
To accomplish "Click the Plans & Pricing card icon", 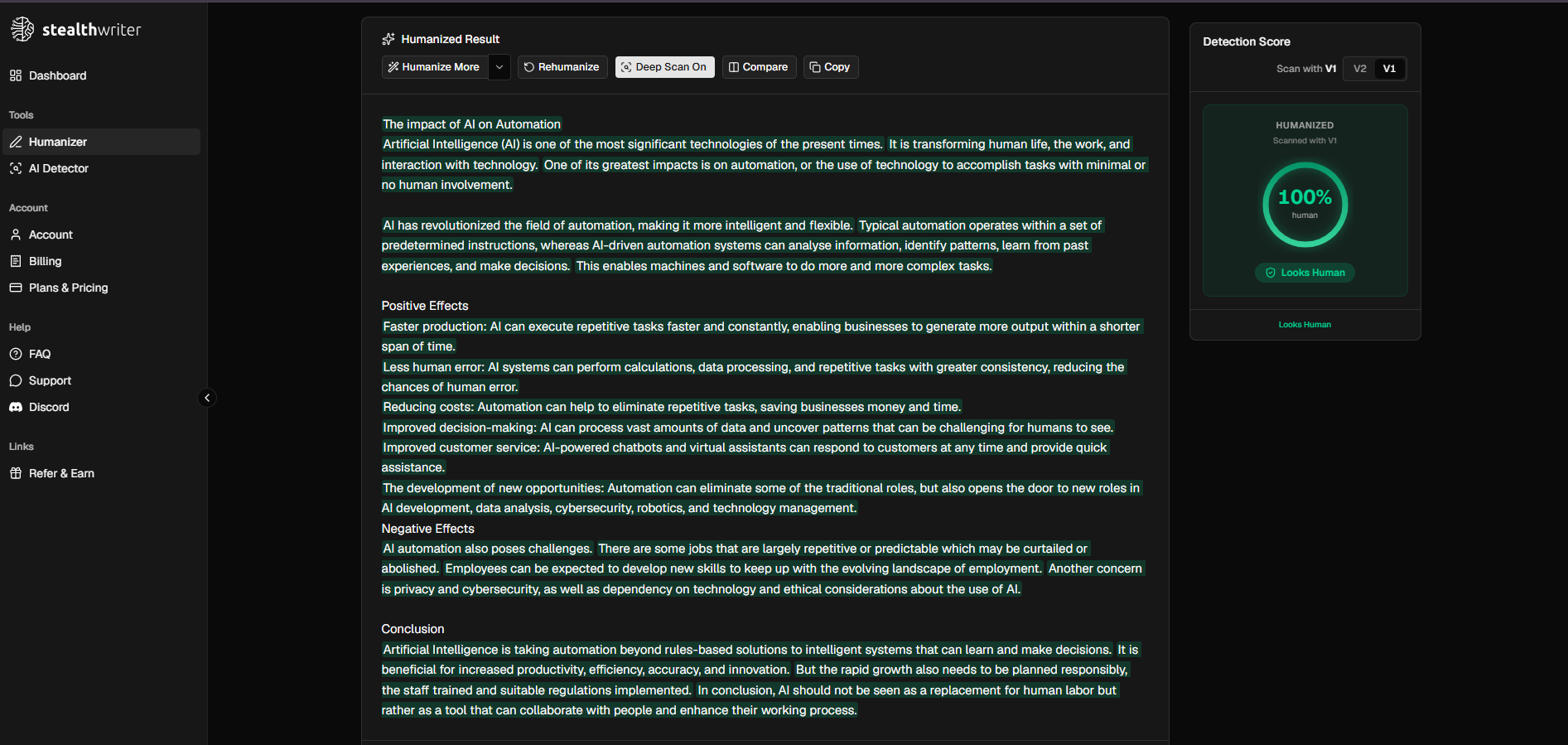I will coord(16,288).
